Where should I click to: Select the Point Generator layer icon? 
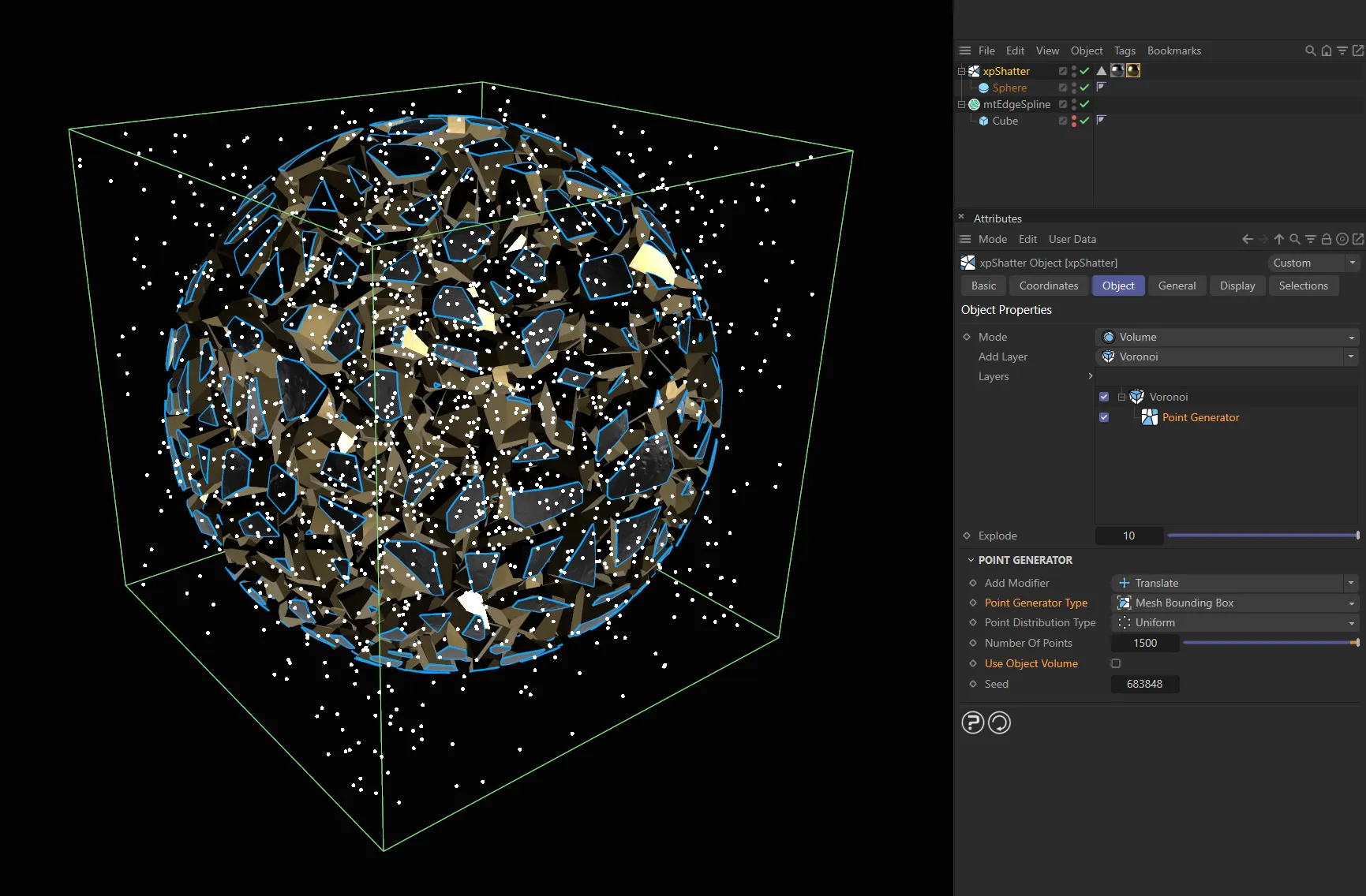[1150, 417]
